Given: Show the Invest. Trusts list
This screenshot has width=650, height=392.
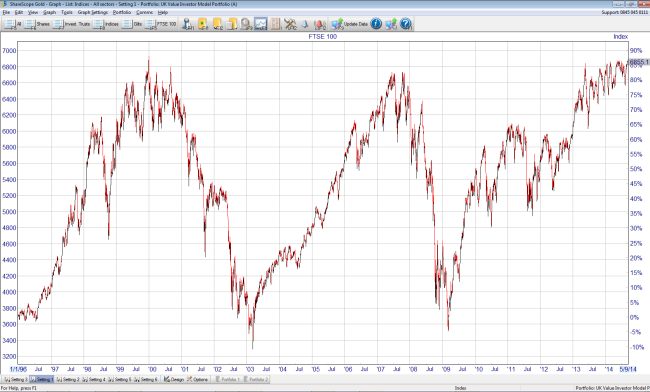Looking at the screenshot, I should (x=72, y=24).
